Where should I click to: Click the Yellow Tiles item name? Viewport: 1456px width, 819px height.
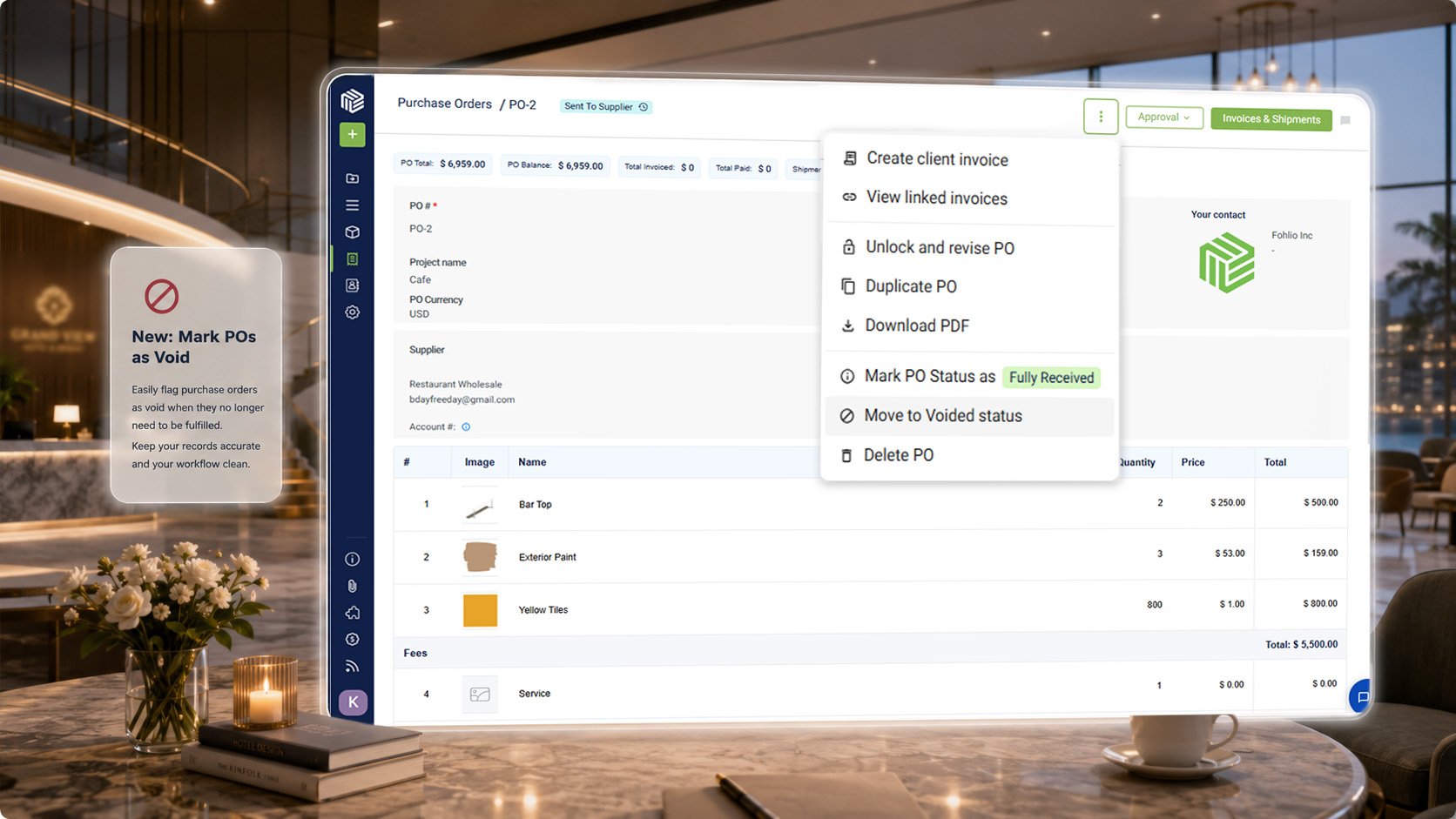coord(543,610)
